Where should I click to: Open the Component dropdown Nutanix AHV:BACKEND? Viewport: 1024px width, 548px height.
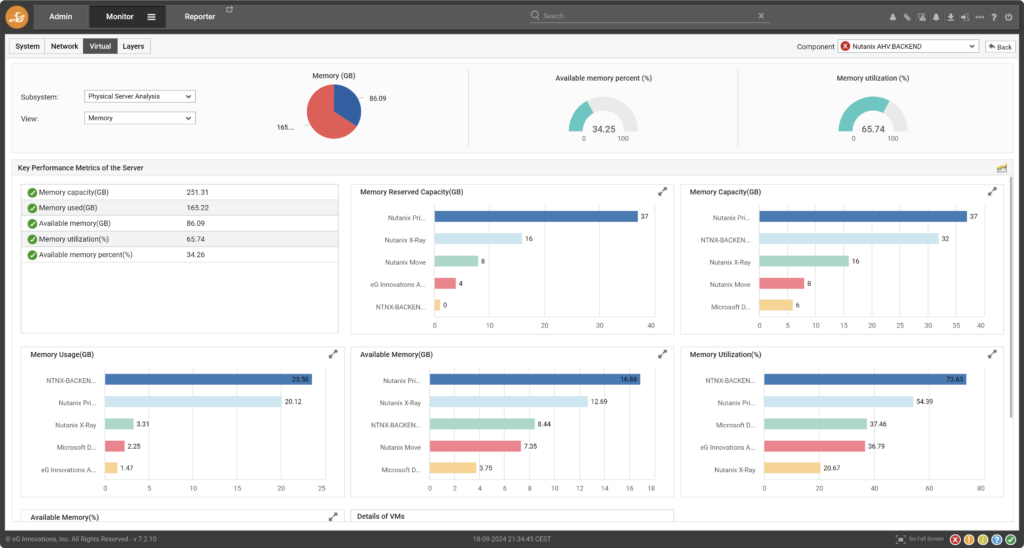pyautogui.click(x=908, y=46)
